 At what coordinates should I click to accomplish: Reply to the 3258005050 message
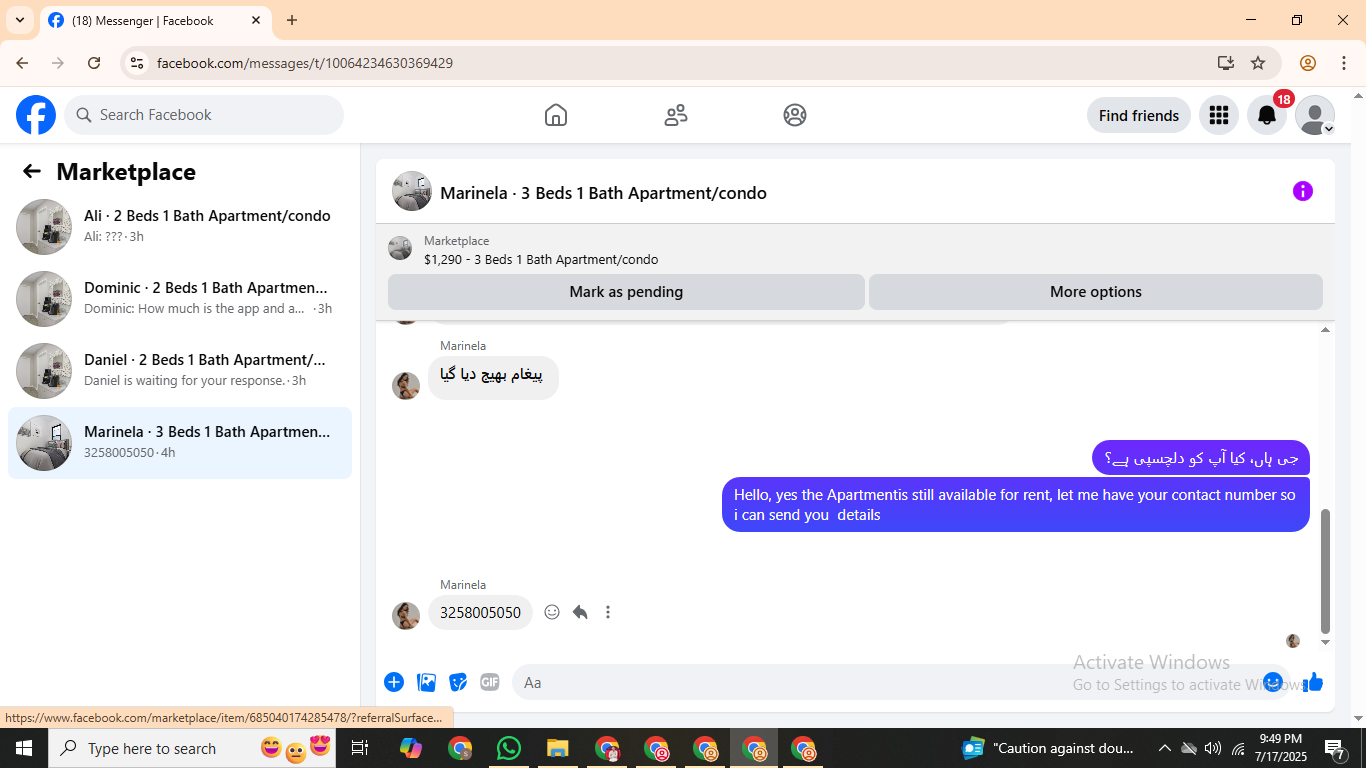tap(580, 612)
